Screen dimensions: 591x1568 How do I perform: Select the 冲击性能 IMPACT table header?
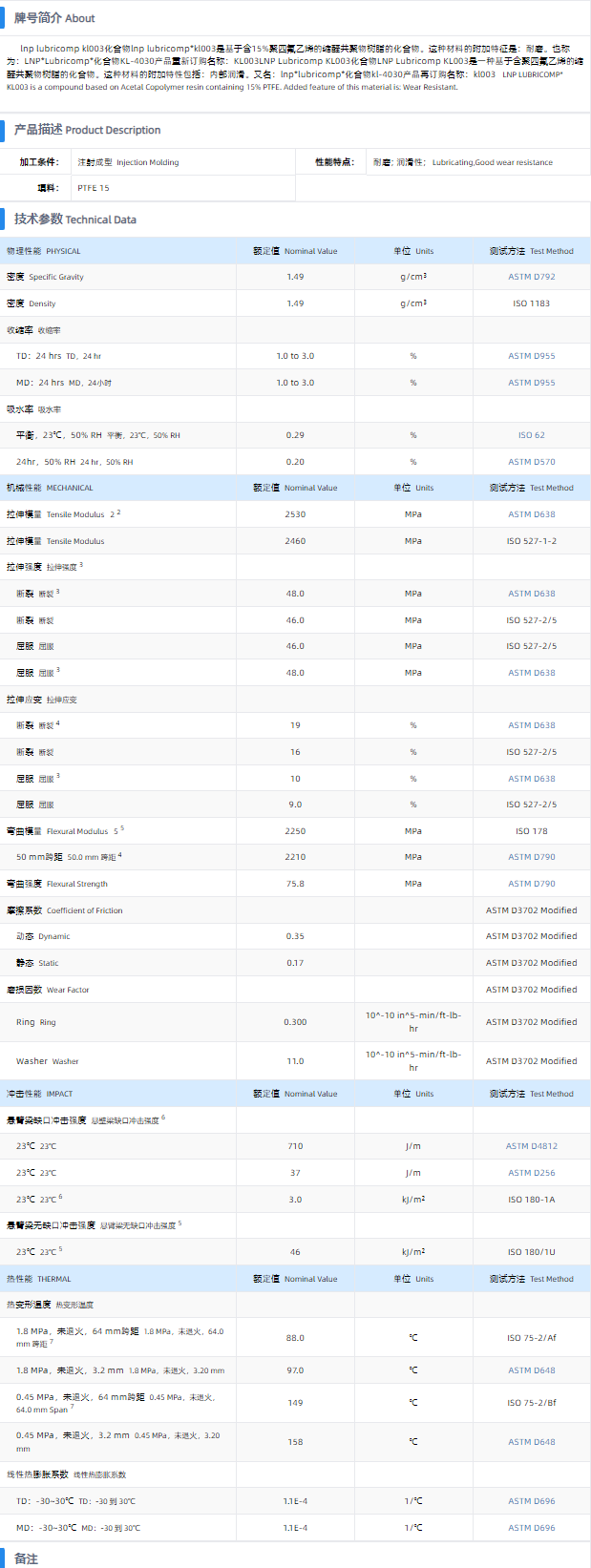tap(40, 1094)
